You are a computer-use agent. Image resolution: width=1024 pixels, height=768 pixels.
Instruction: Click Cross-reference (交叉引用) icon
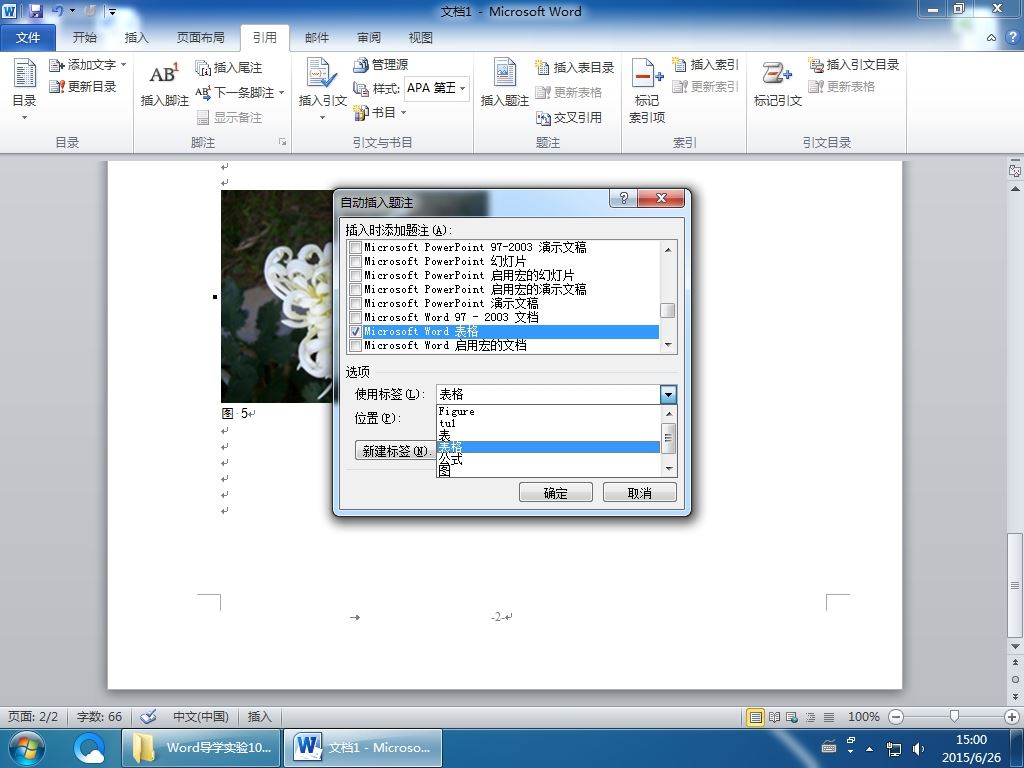point(543,118)
